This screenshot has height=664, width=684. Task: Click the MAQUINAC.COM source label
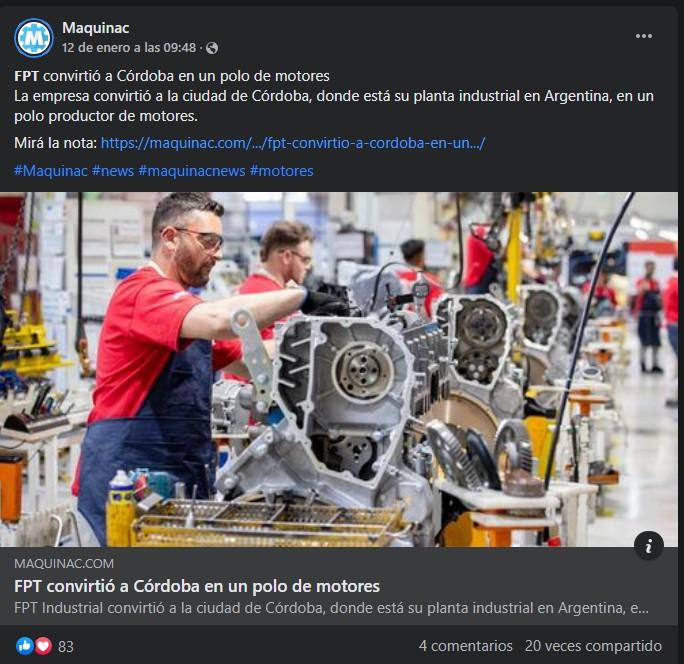coord(64,563)
